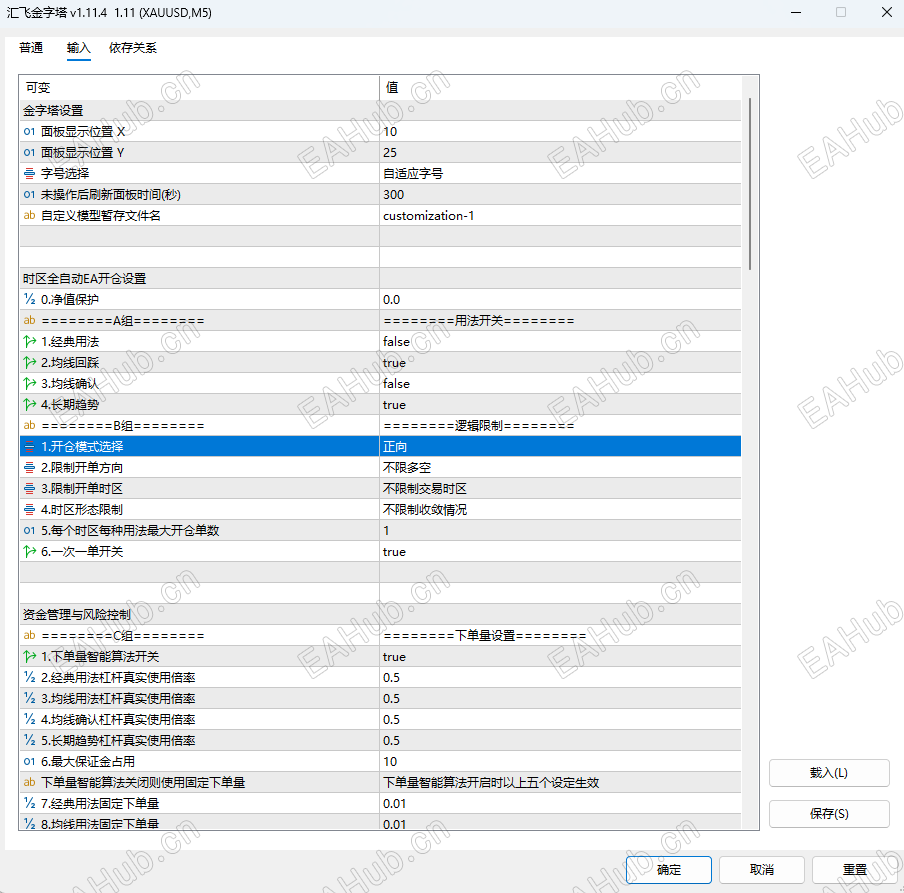Click integer icon beside 面板显示位置 Y
Image resolution: width=904 pixels, height=893 pixels.
(x=29, y=153)
